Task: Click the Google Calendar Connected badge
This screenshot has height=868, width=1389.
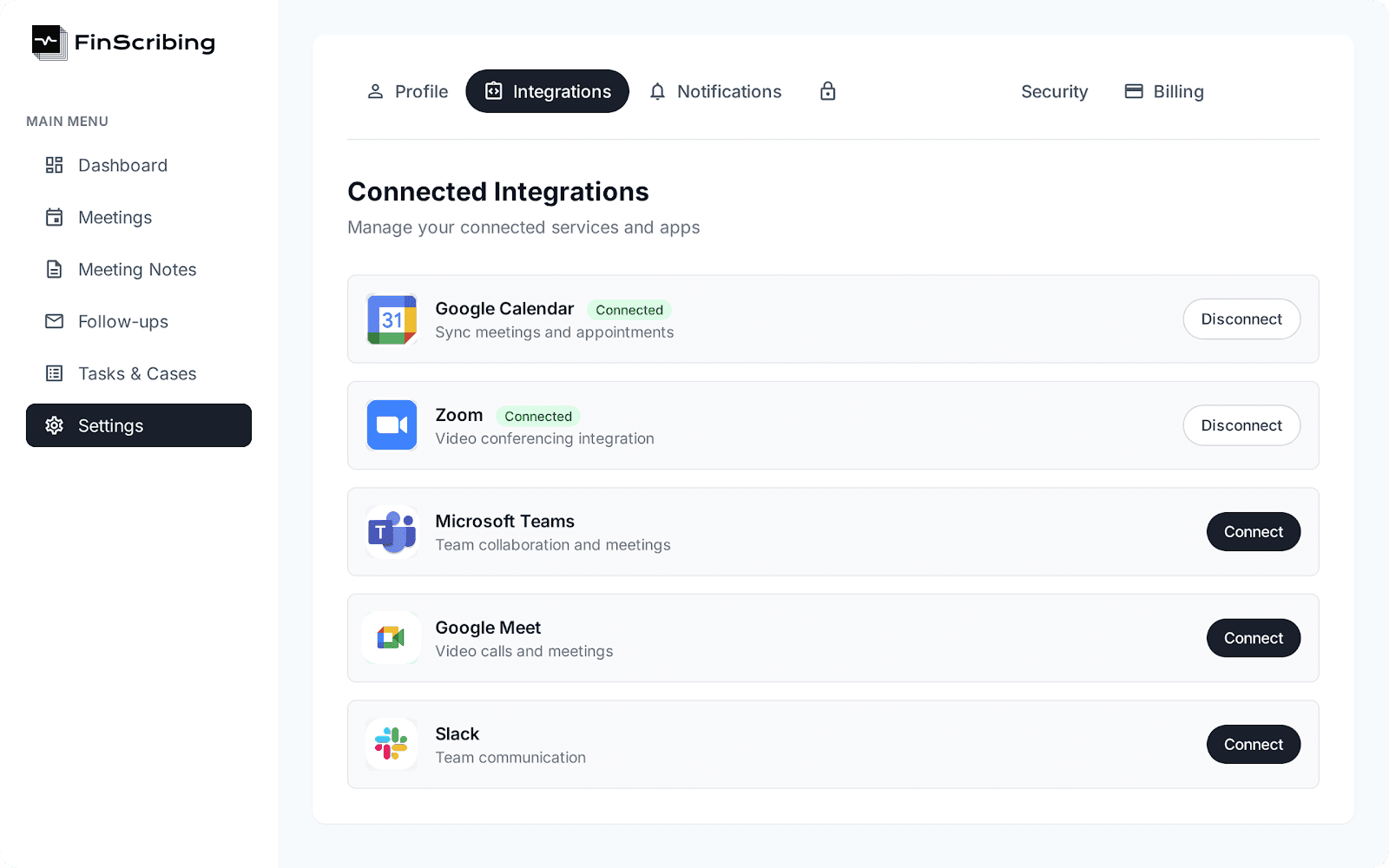Action: pyautogui.click(x=629, y=310)
